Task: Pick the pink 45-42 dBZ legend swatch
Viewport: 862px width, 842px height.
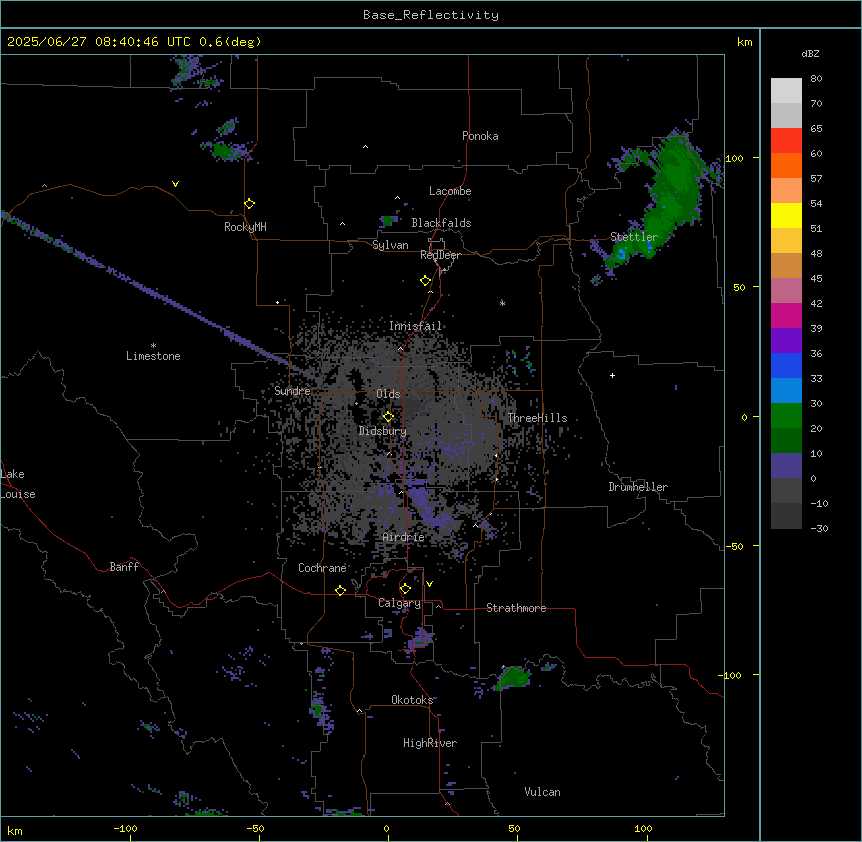Action: click(x=786, y=290)
